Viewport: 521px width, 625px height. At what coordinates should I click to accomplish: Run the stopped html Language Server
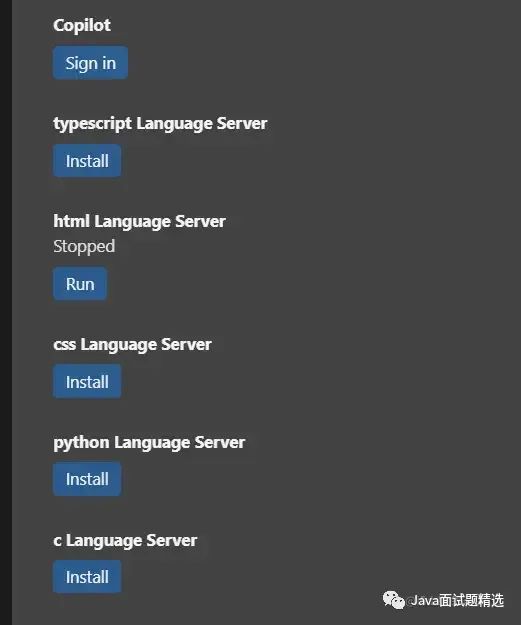coord(80,284)
